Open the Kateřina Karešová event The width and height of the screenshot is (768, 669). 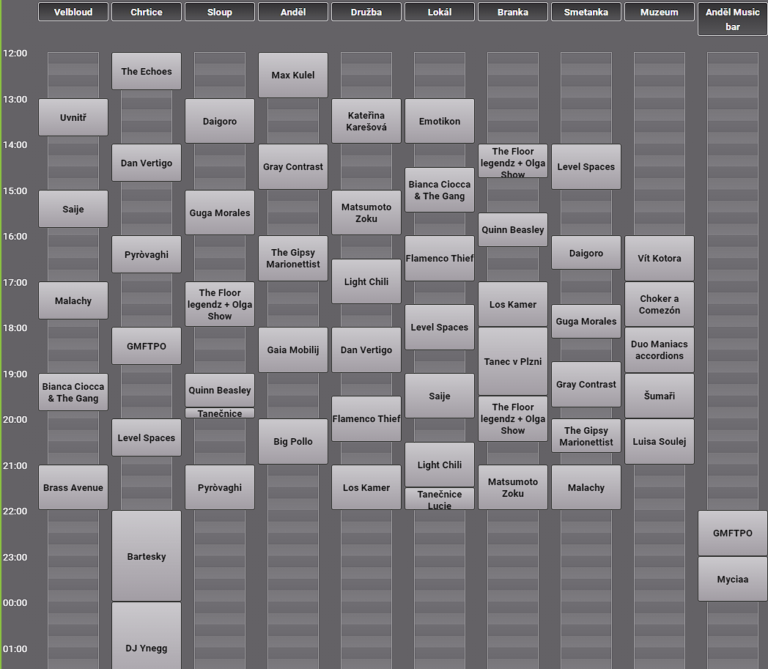pos(366,121)
